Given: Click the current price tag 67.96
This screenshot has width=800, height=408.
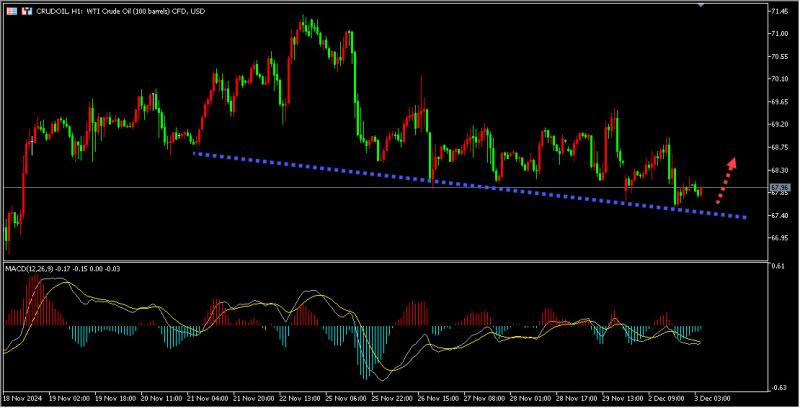Looking at the screenshot, I should click(780, 188).
